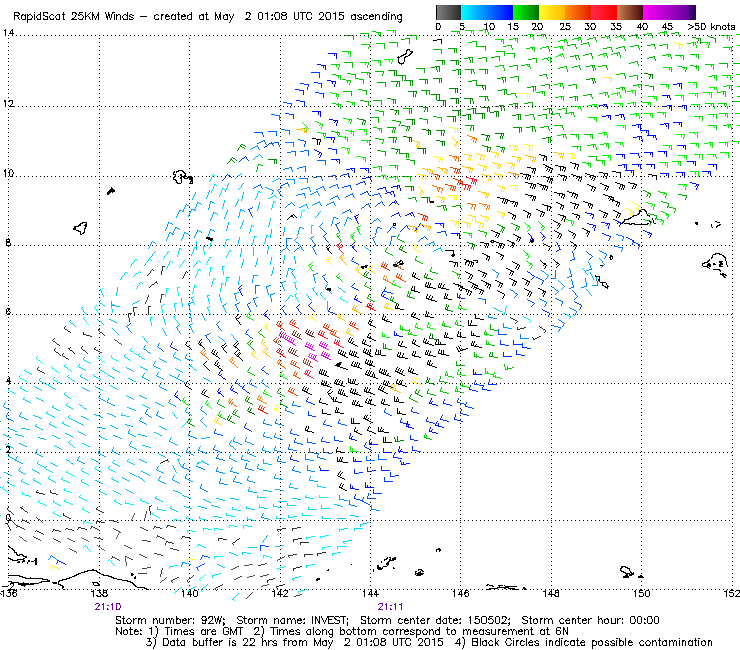Click the longitude label '144'
Viewport: 740px width, 650px height.
tap(370, 593)
